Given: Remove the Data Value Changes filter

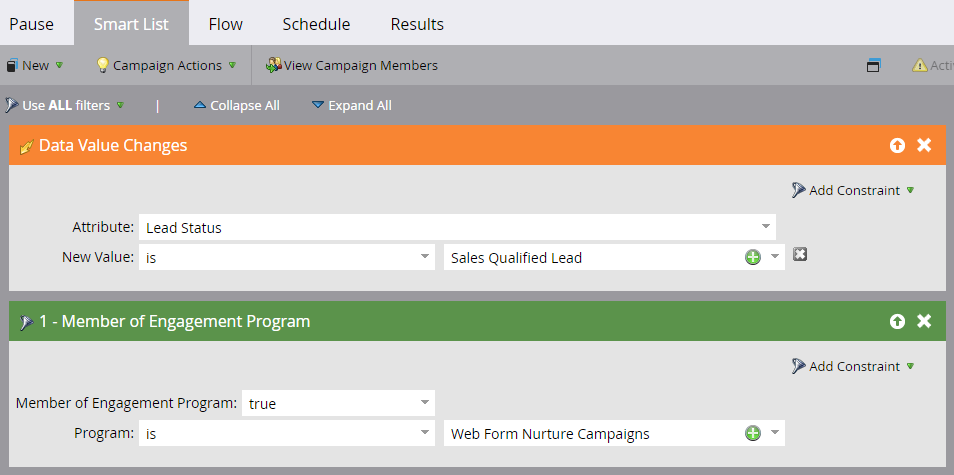Looking at the screenshot, I should click(924, 146).
